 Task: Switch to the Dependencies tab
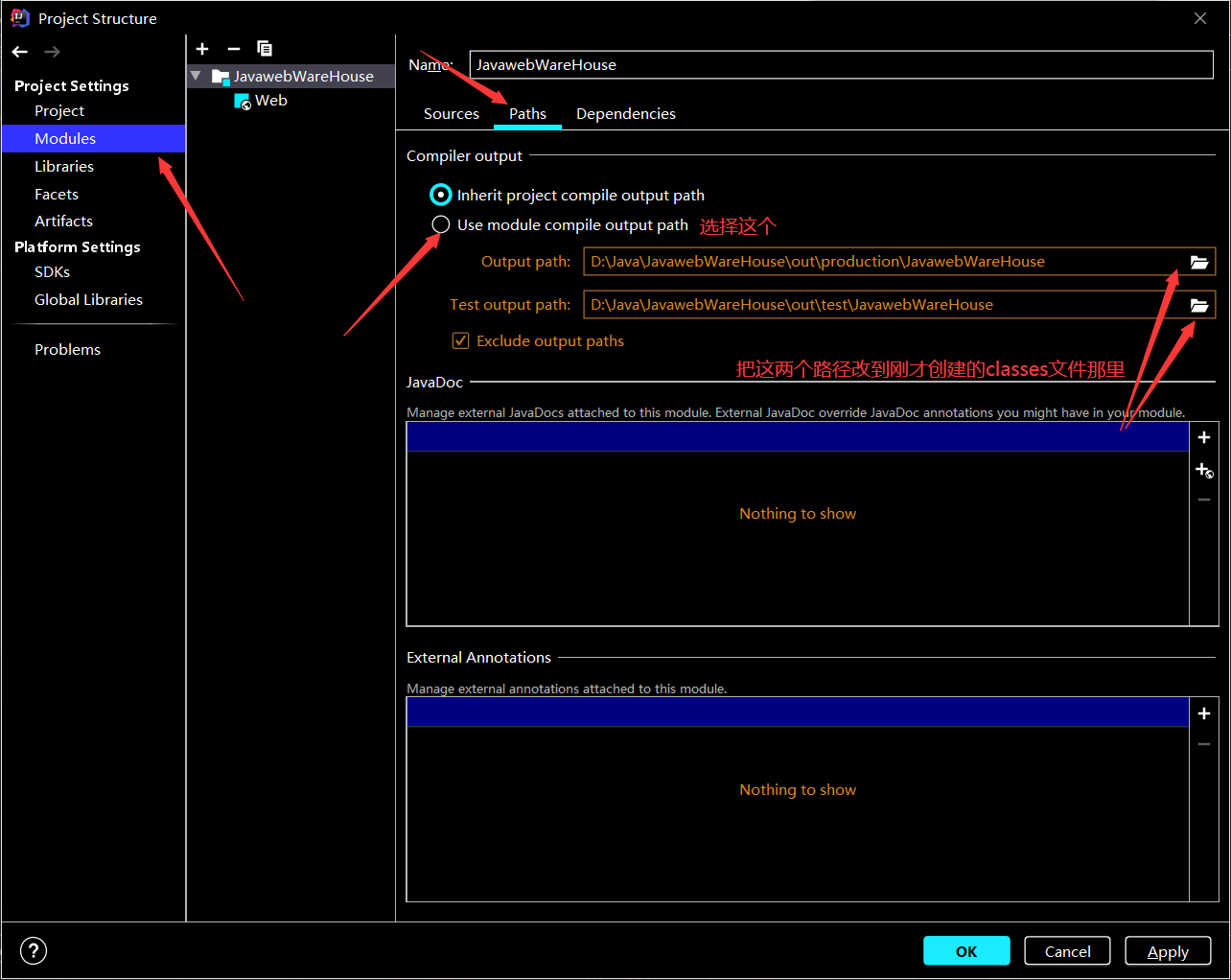pos(625,113)
